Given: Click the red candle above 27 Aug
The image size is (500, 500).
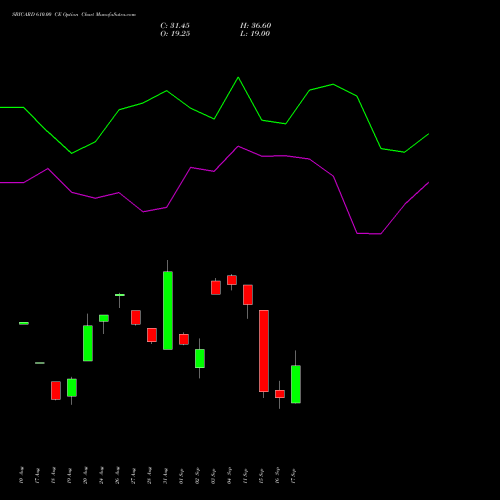Looking at the screenshot, I should pyautogui.click(x=136, y=317).
